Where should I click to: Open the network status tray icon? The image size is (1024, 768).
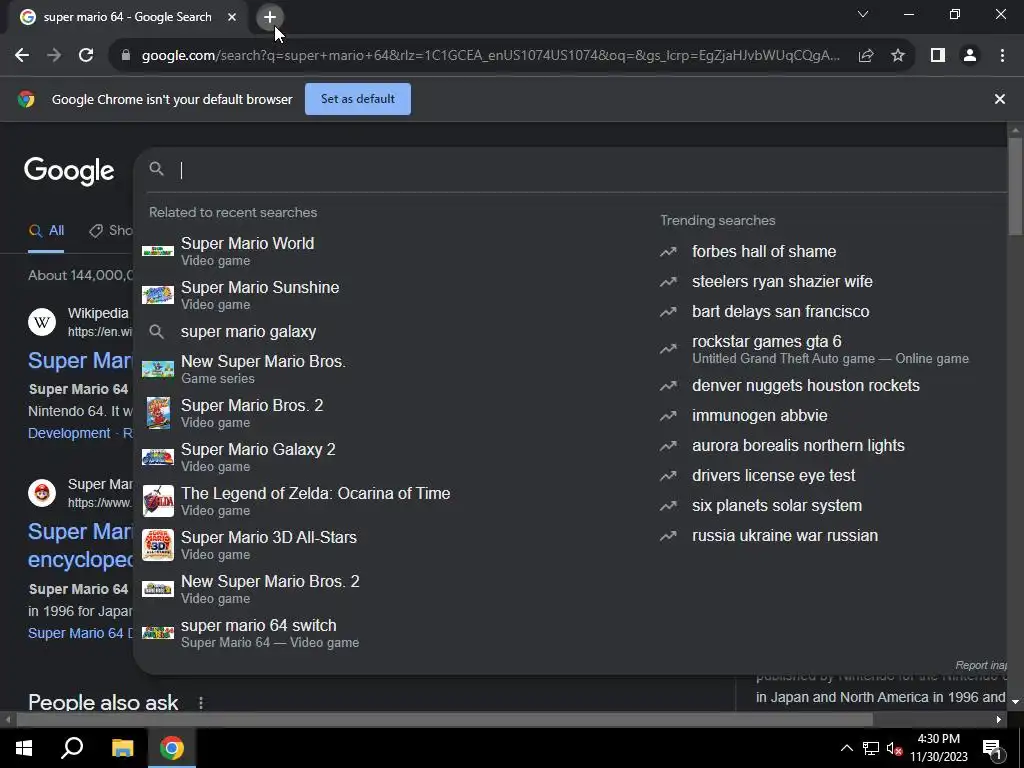coord(871,748)
